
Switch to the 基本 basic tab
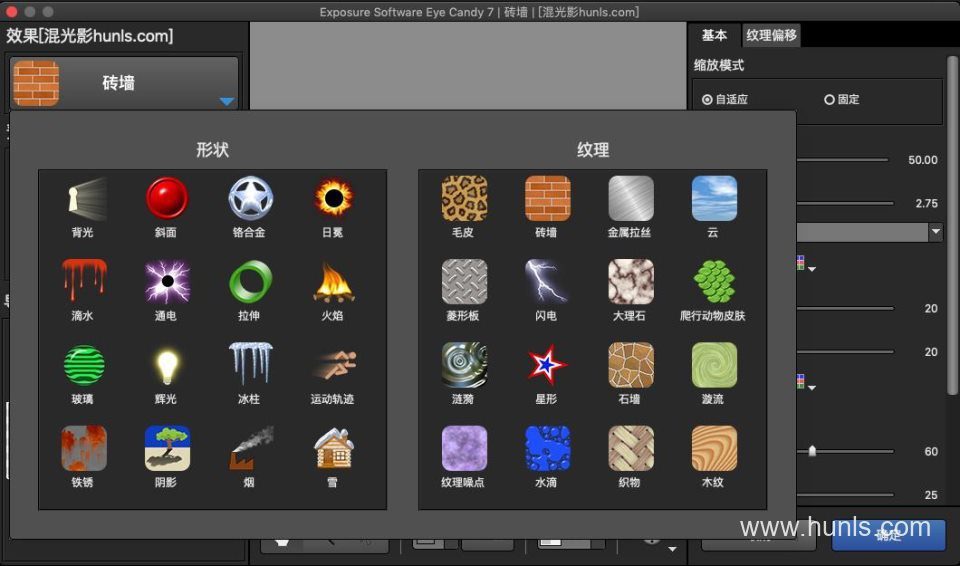[714, 36]
